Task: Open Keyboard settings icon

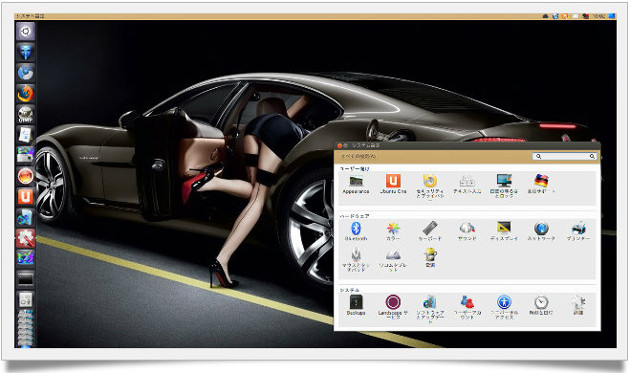Action: [430, 232]
